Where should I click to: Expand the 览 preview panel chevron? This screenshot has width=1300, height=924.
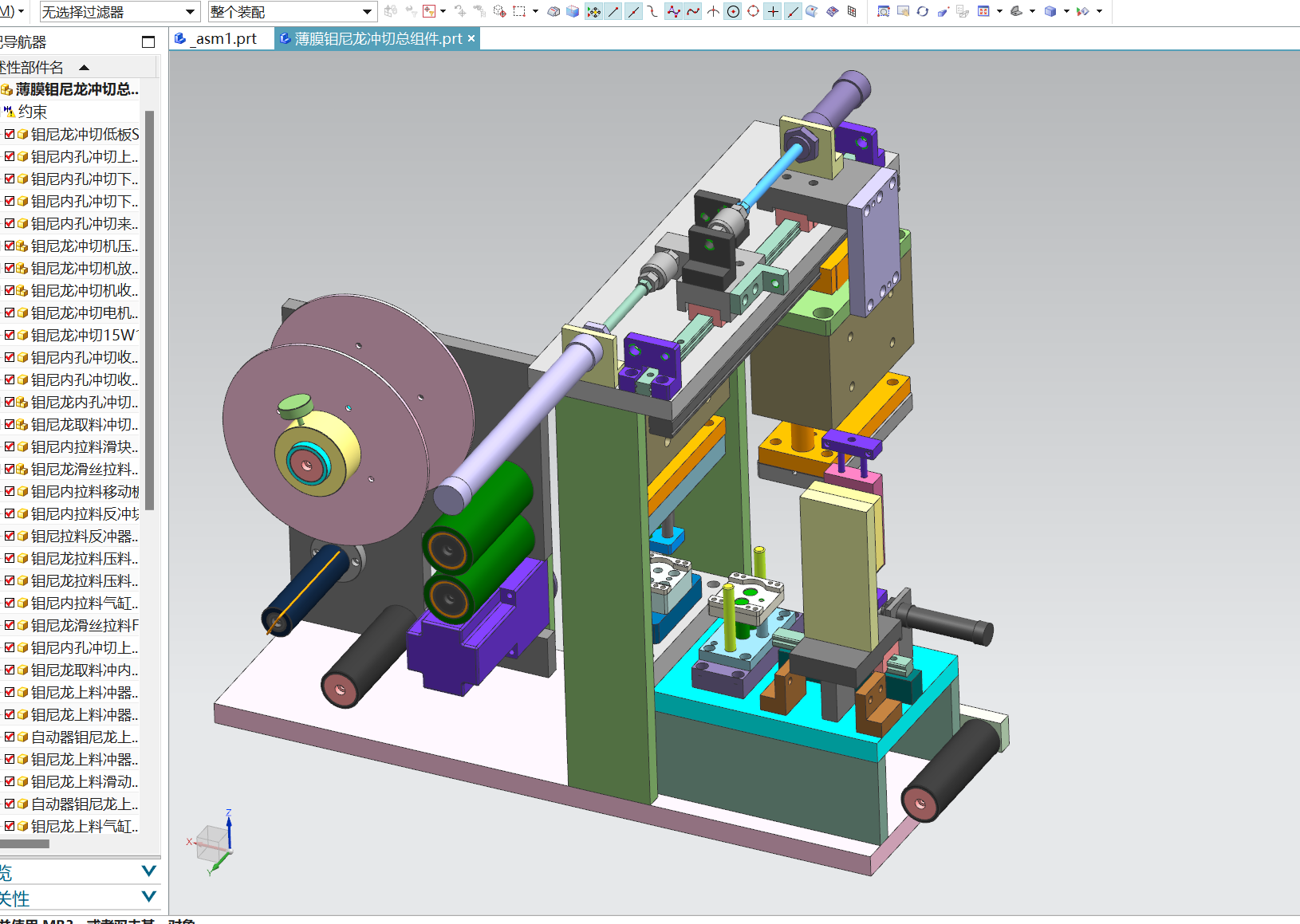tap(148, 871)
